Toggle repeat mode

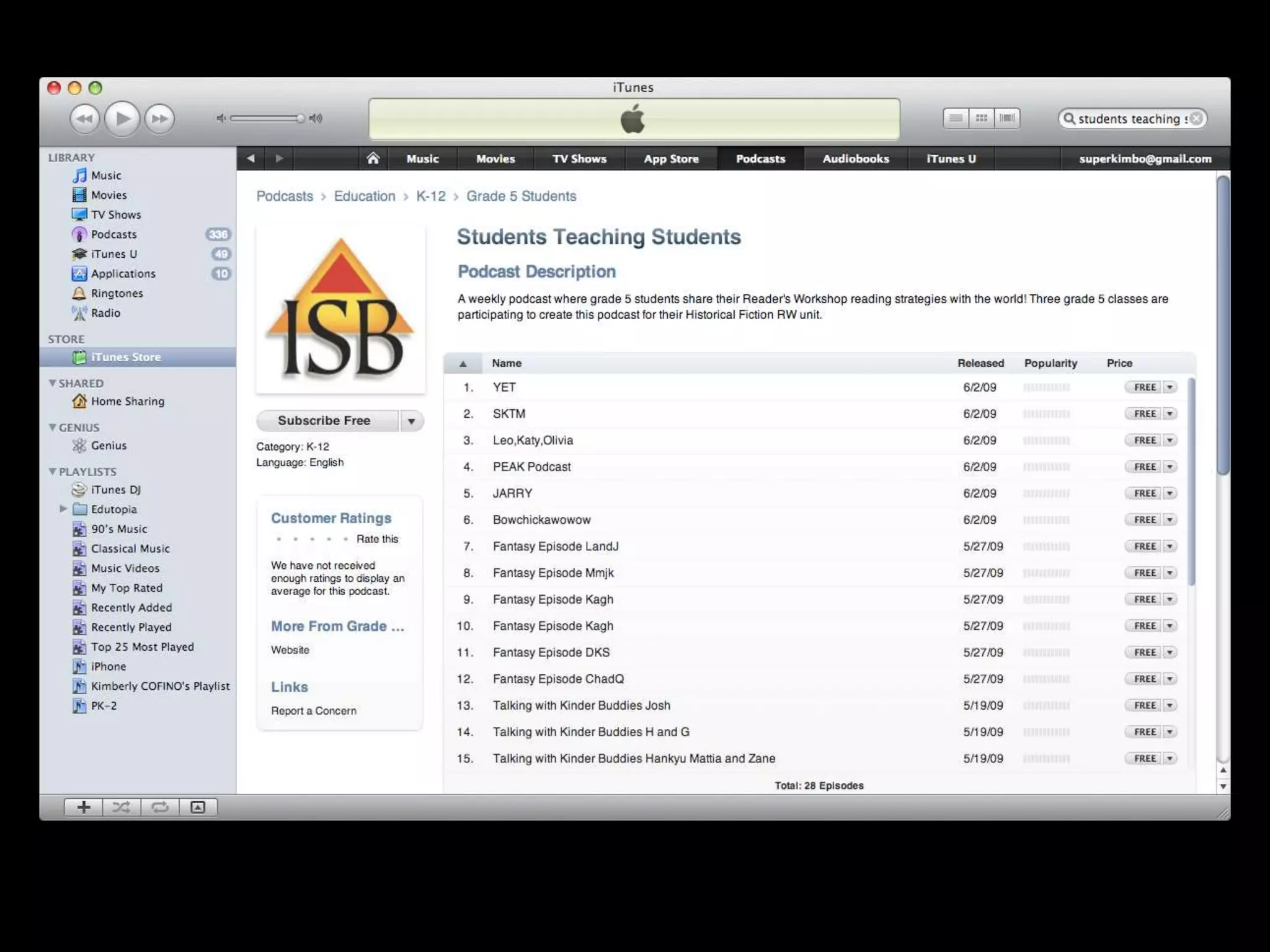(x=160, y=807)
